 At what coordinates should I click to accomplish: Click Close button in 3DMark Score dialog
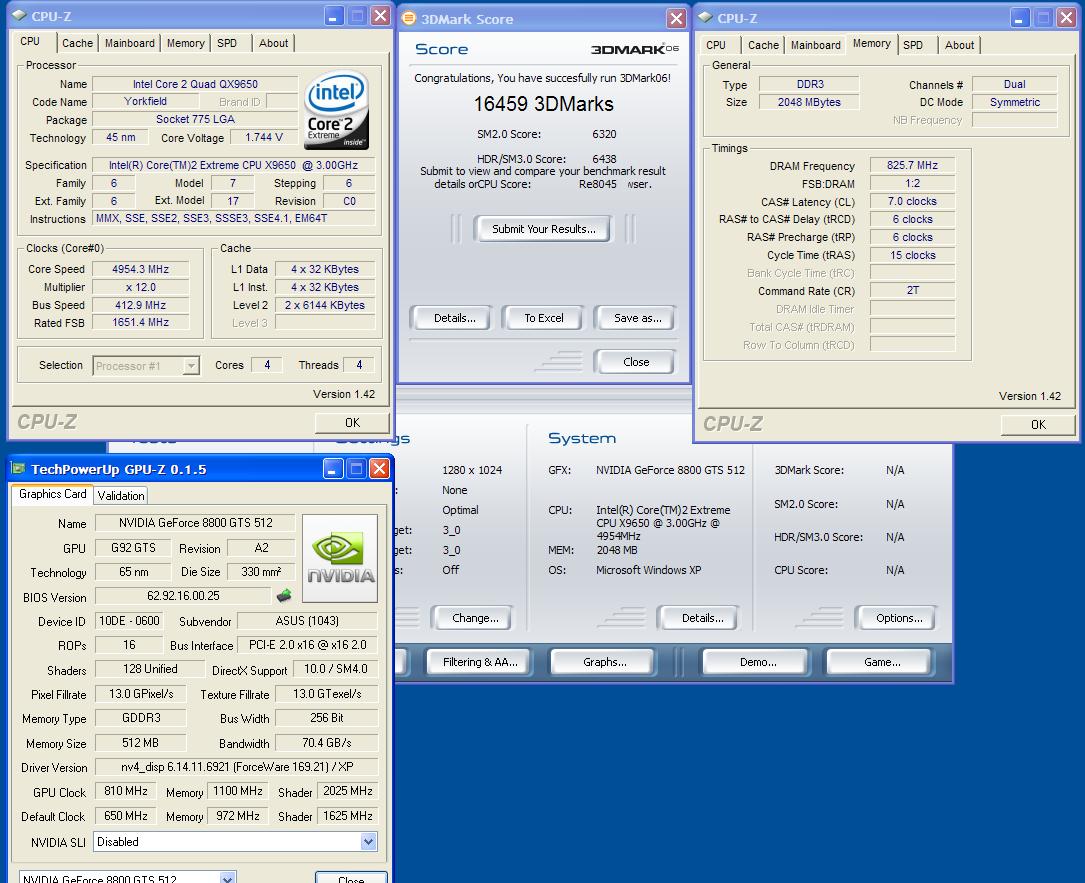click(x=636, y=362)
